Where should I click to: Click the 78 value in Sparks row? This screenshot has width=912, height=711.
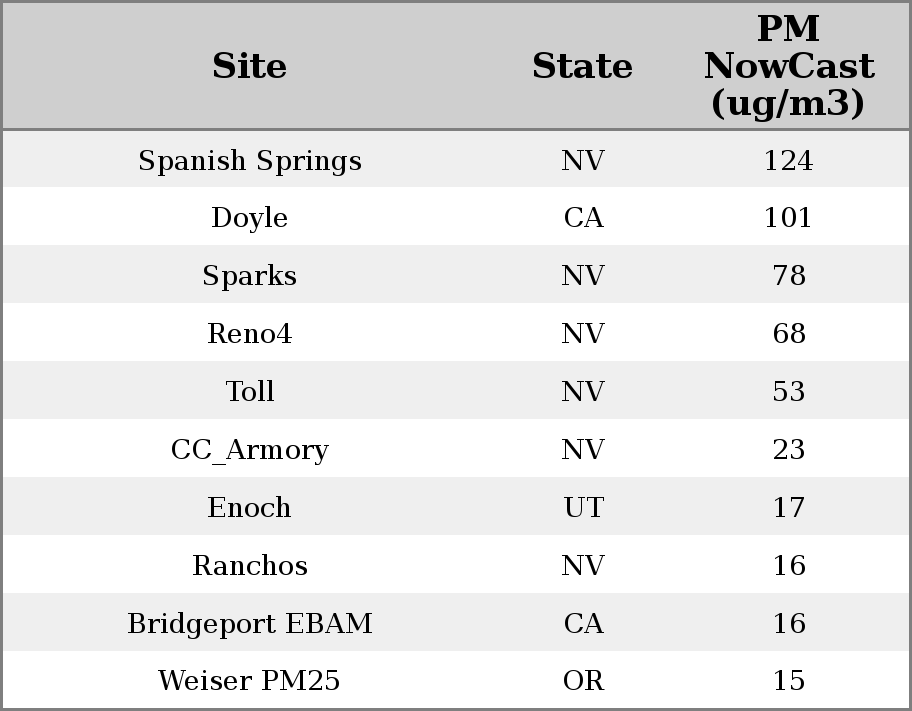click(x=788, y=276)
